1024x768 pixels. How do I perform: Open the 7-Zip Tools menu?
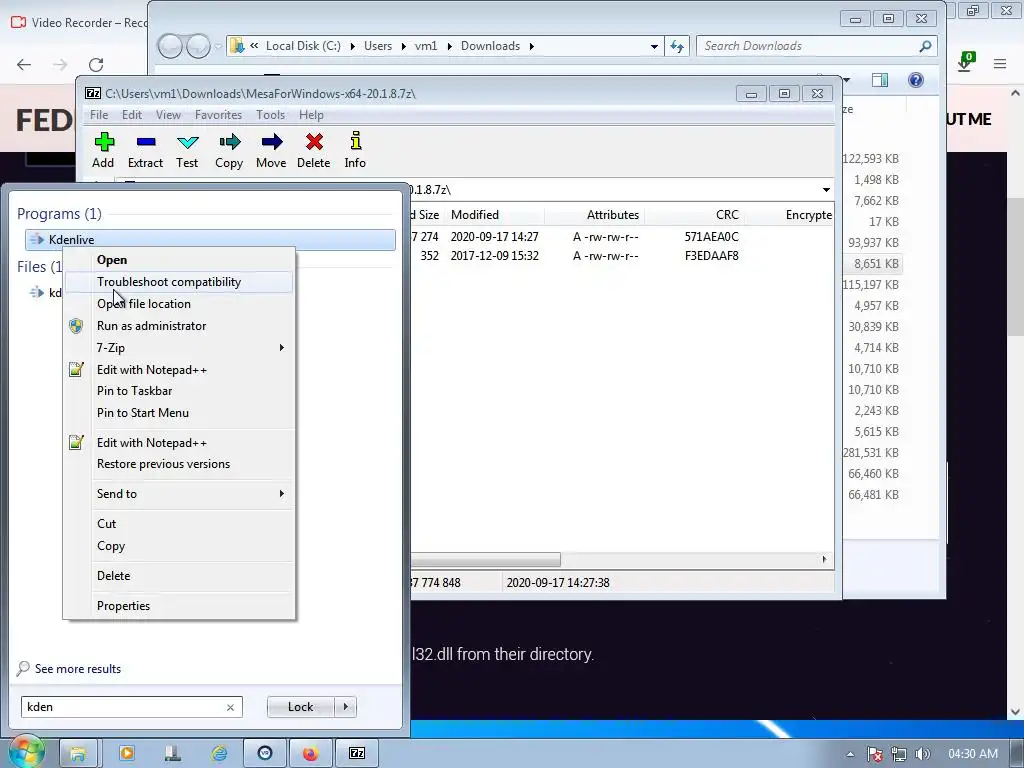click(270, 115)
